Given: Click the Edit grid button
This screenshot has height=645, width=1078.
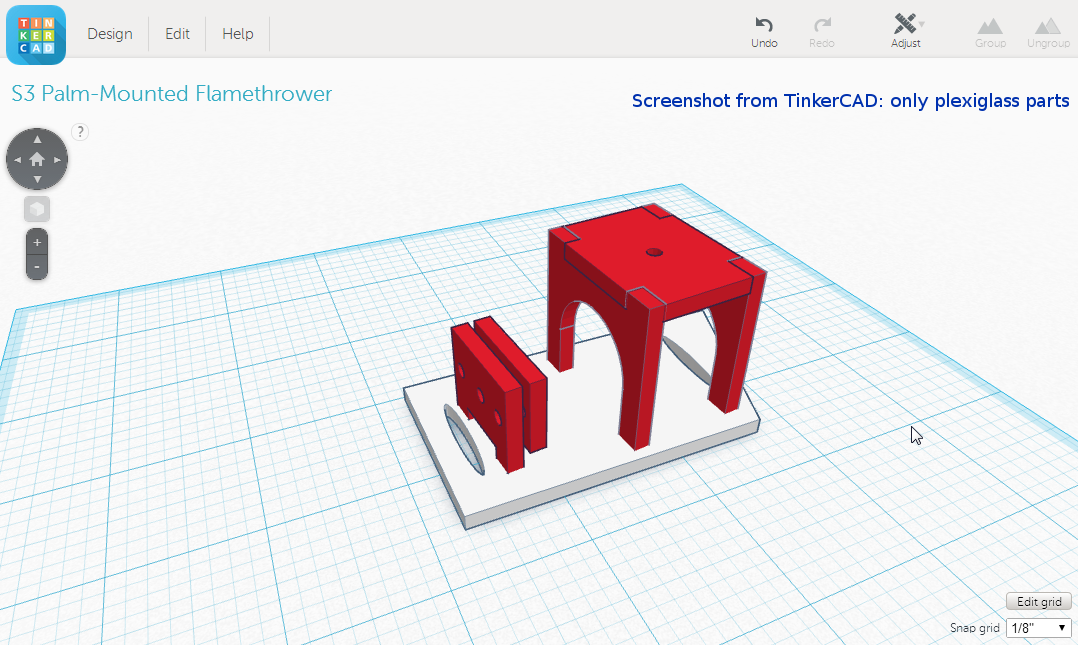Looking at the screenshot, I should click(1038, 601).
